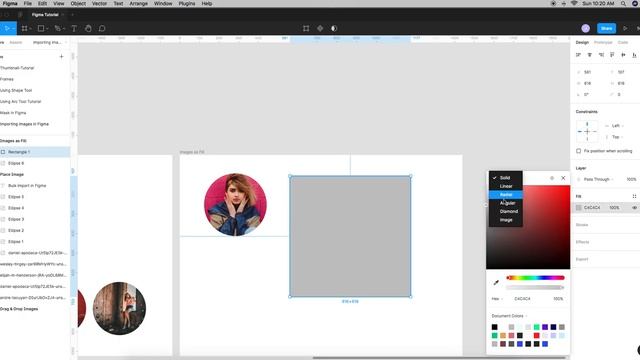This screenshot has width=640, height=360.
Task: Select Rectangle 1 layer
Action: coord(35,152)
